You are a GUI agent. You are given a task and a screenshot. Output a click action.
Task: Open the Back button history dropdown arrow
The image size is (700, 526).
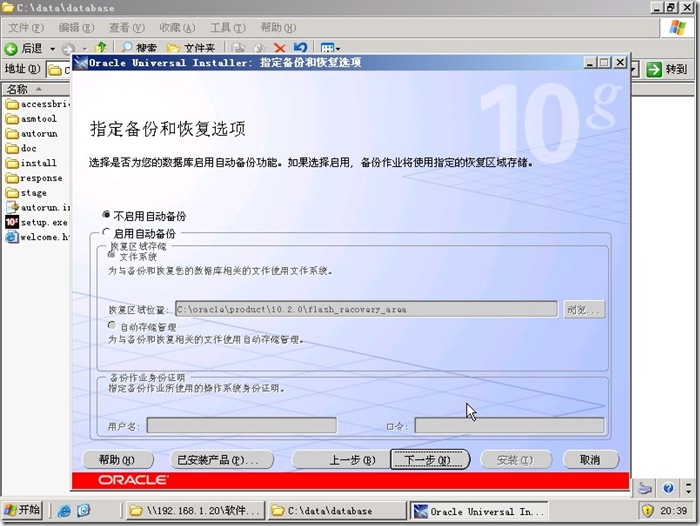tap(52, 48)
